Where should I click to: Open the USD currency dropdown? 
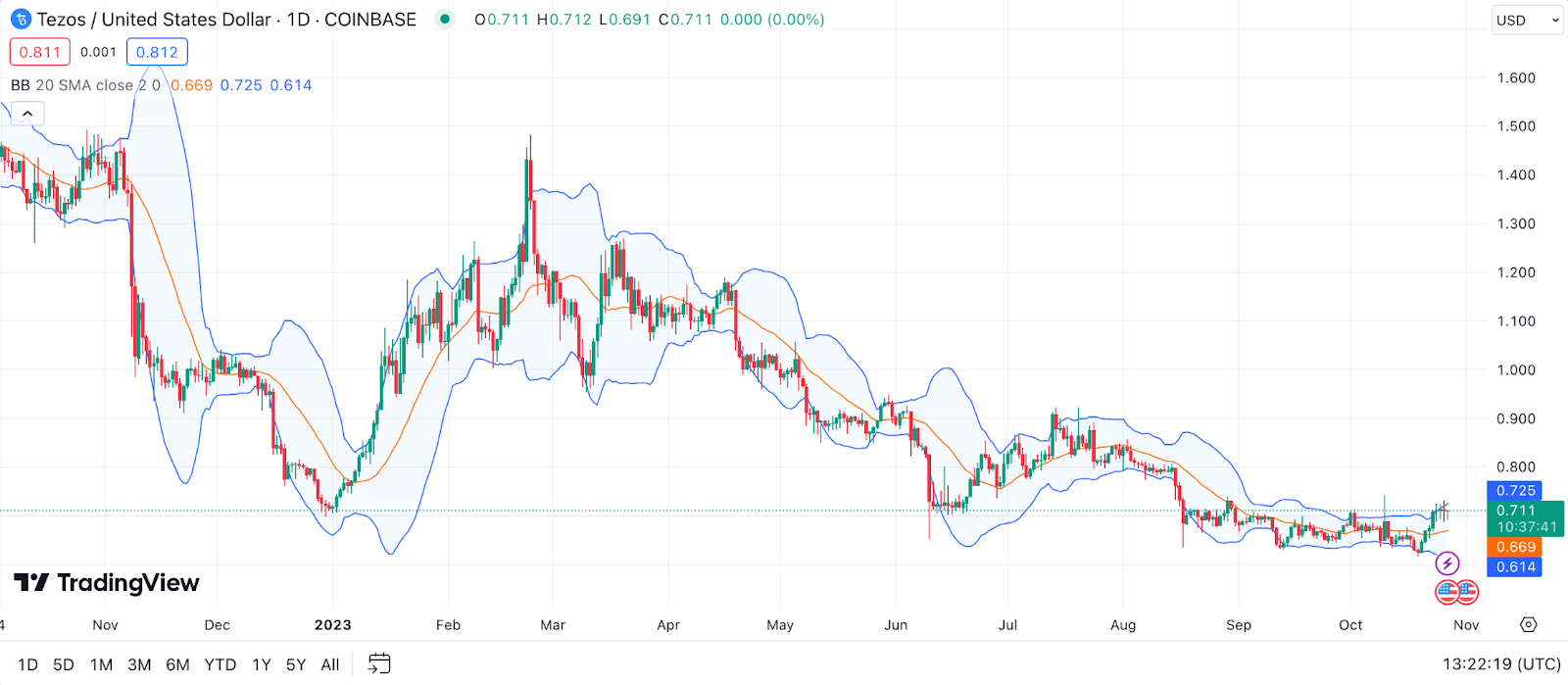pos(1527,20)
